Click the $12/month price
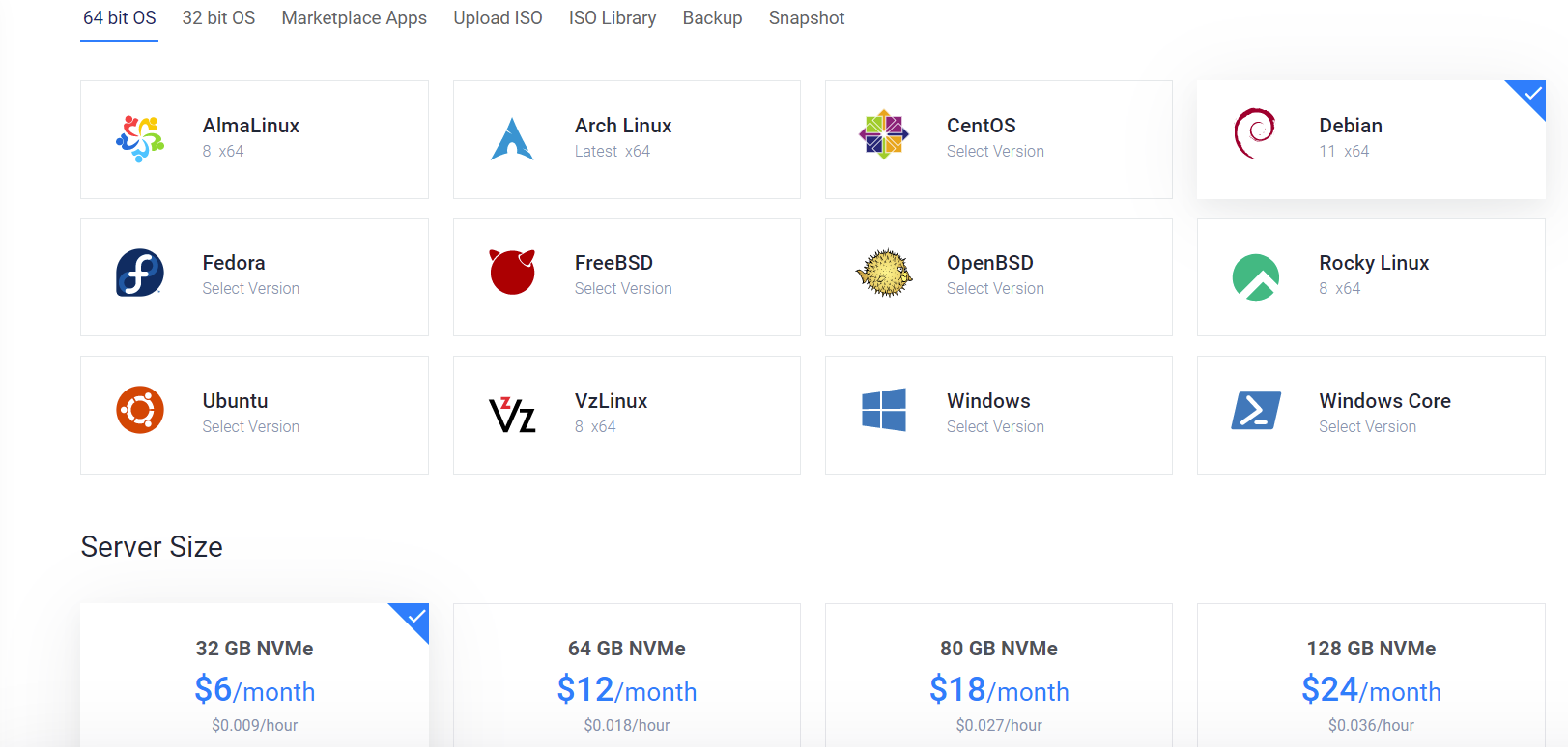Screen dimensions: 1568x753 tap(627, 690)
